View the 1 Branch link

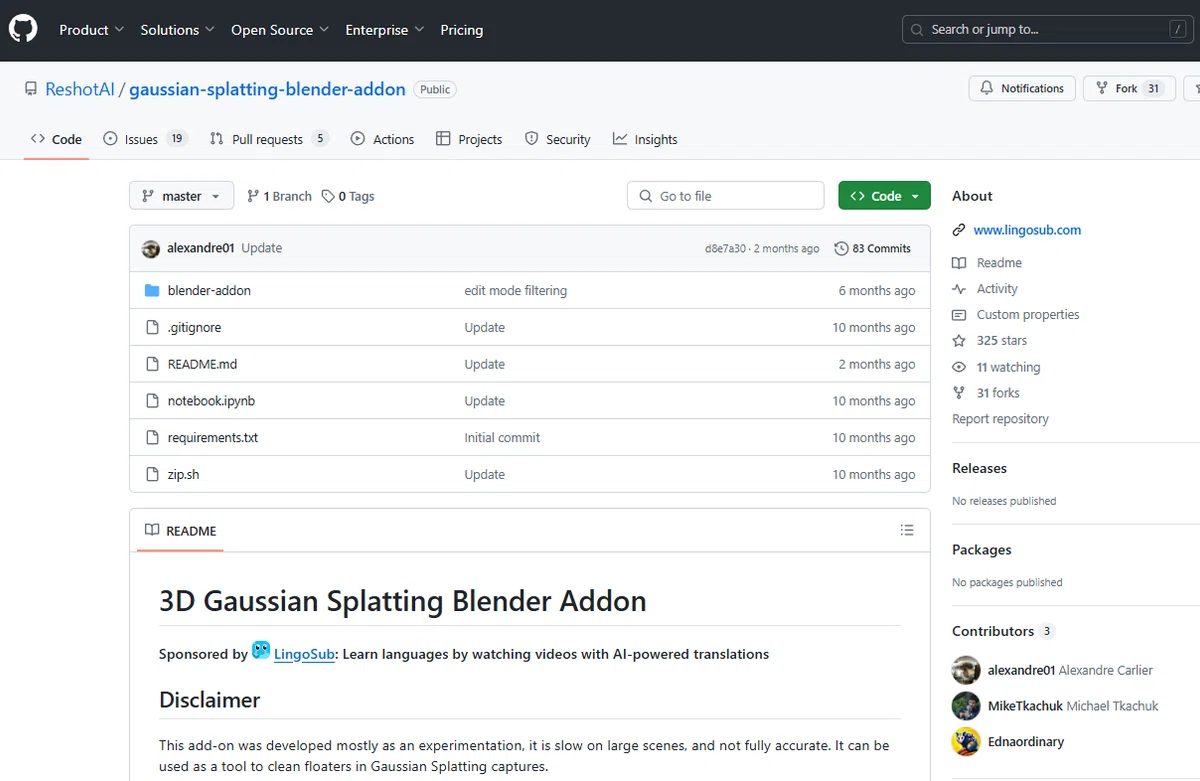(279, 196)
